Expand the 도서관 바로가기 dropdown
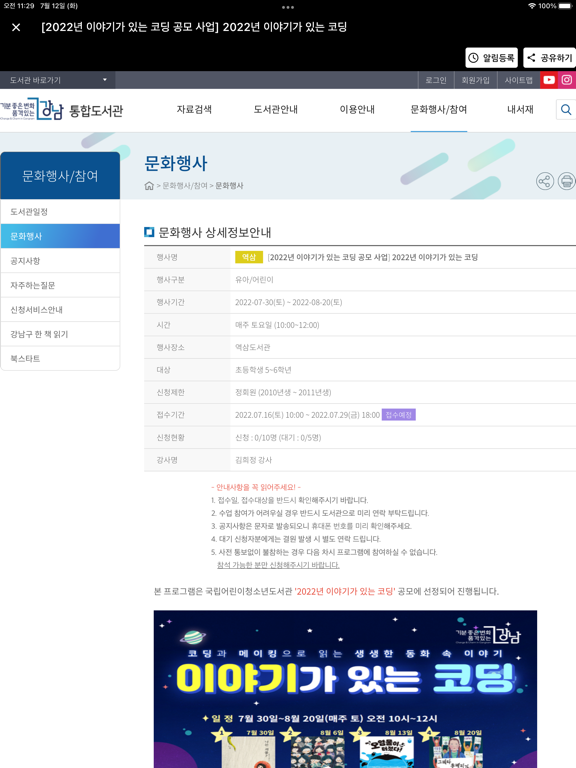 57,80
